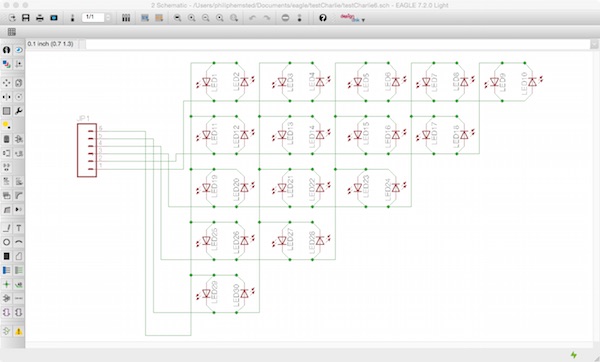Save the schematic with Save icon

26,18
